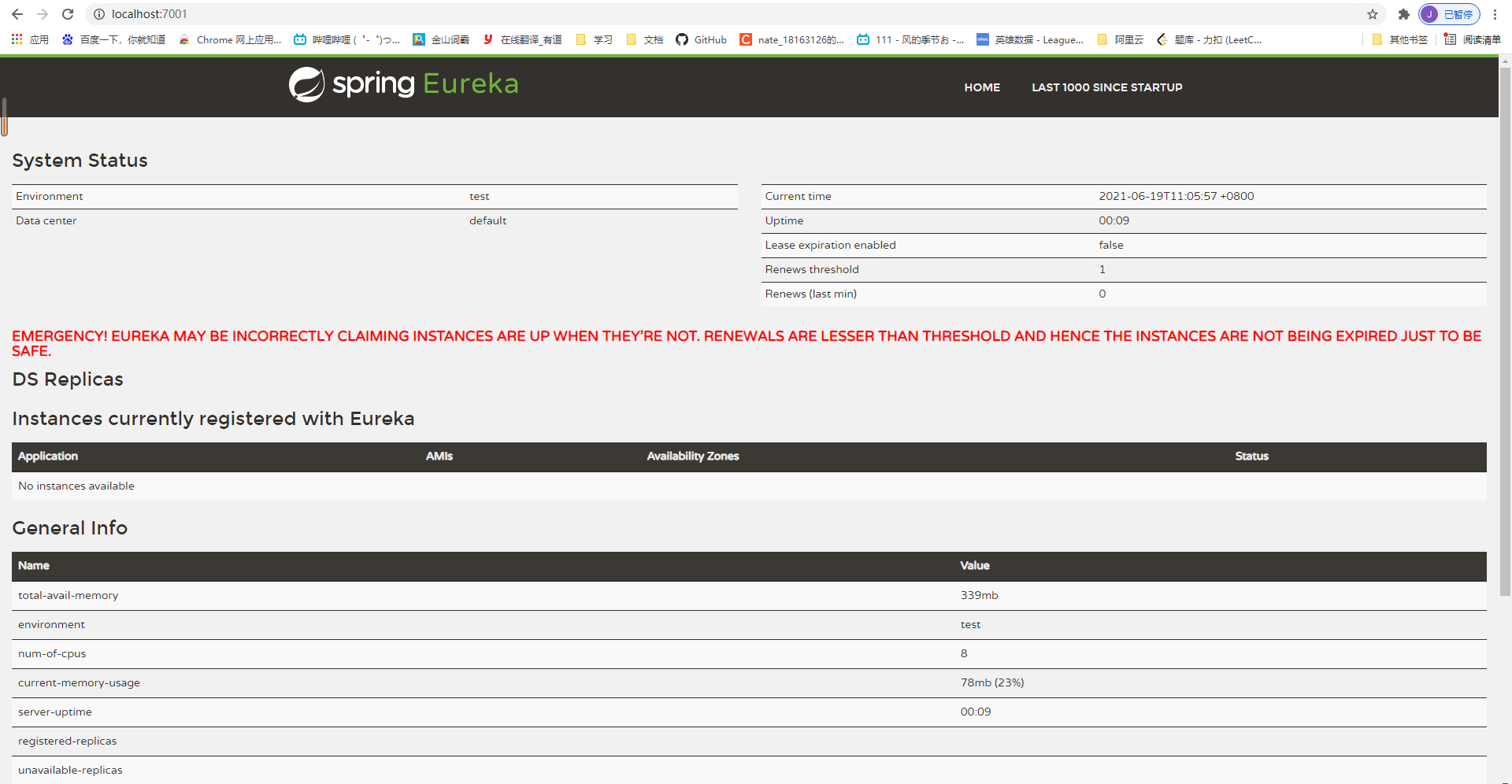Click the Availability Zones column header
Screen dimensions: 1512x784
tap(693, 456)
